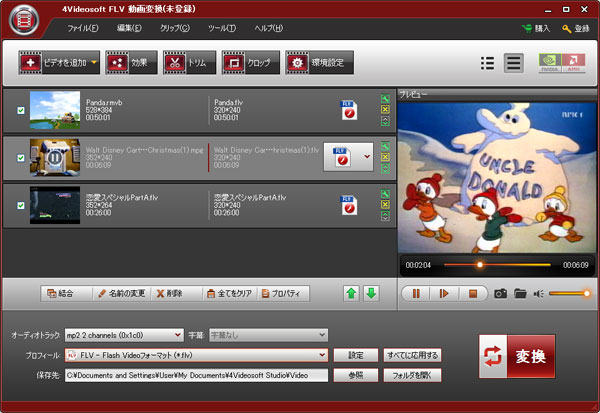The image size is (600, 413).
Task: Stop the preview playback
Action: pos(473,294)
